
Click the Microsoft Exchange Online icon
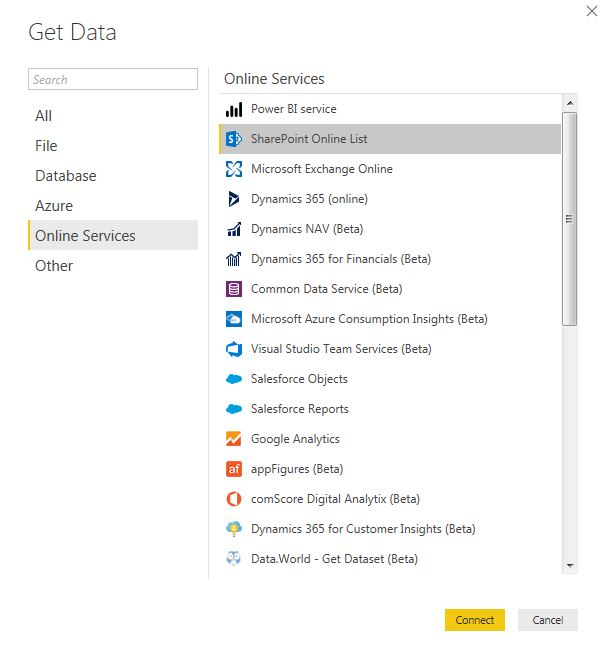(x=234, y=169)
